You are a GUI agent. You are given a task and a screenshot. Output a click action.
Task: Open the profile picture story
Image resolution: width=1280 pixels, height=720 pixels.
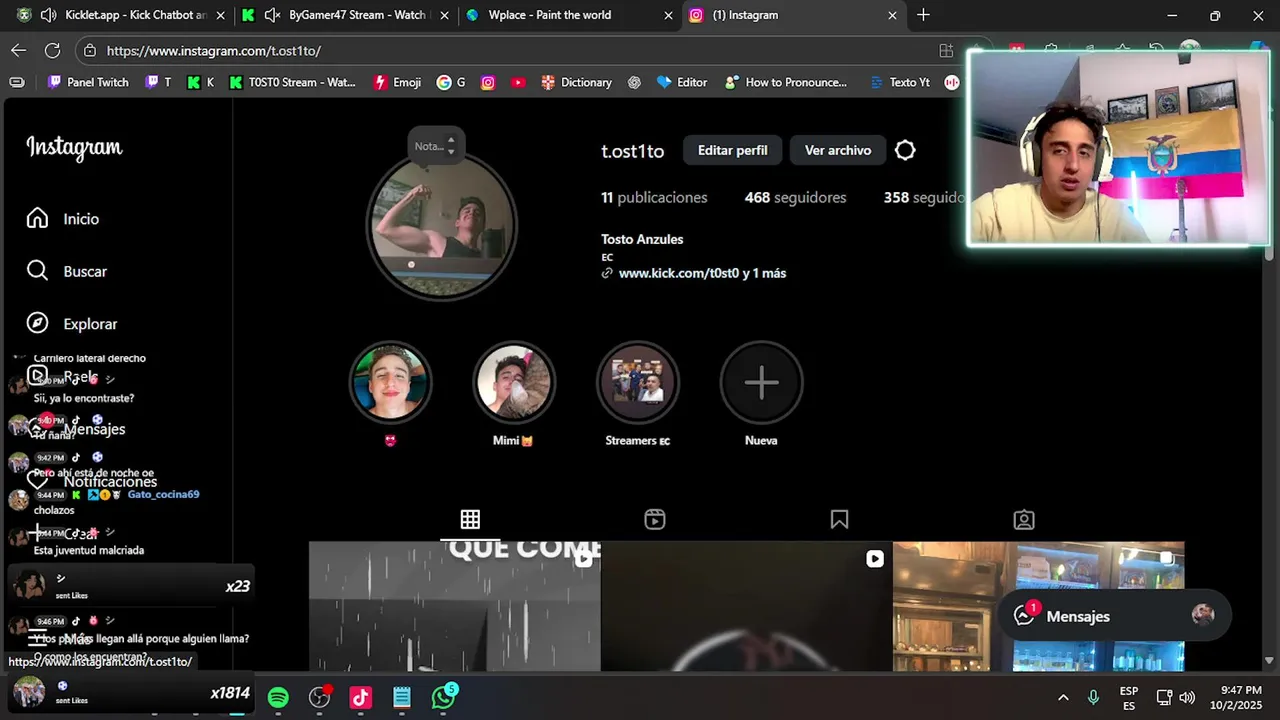tap(442, 225)
